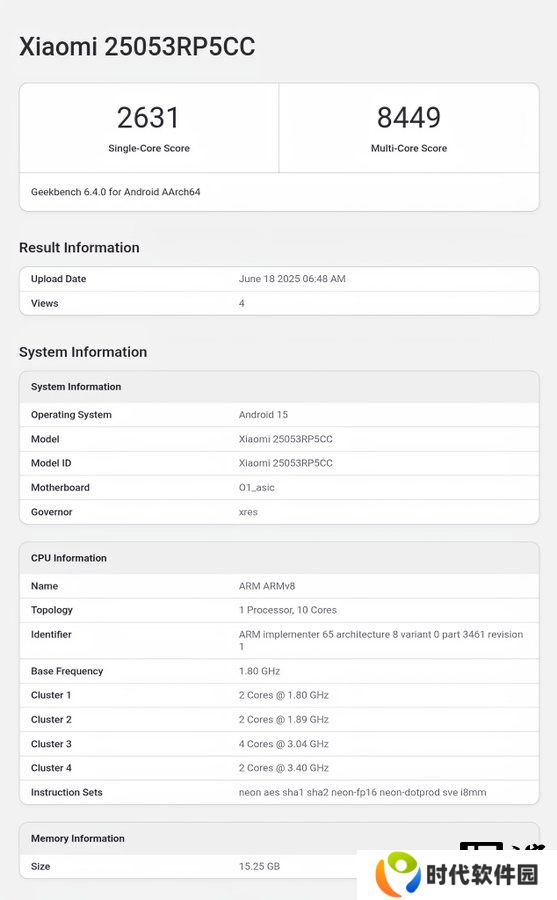Select the Views count value 4
This screenshot has width=557, height=900.
[x=242, y=303]
